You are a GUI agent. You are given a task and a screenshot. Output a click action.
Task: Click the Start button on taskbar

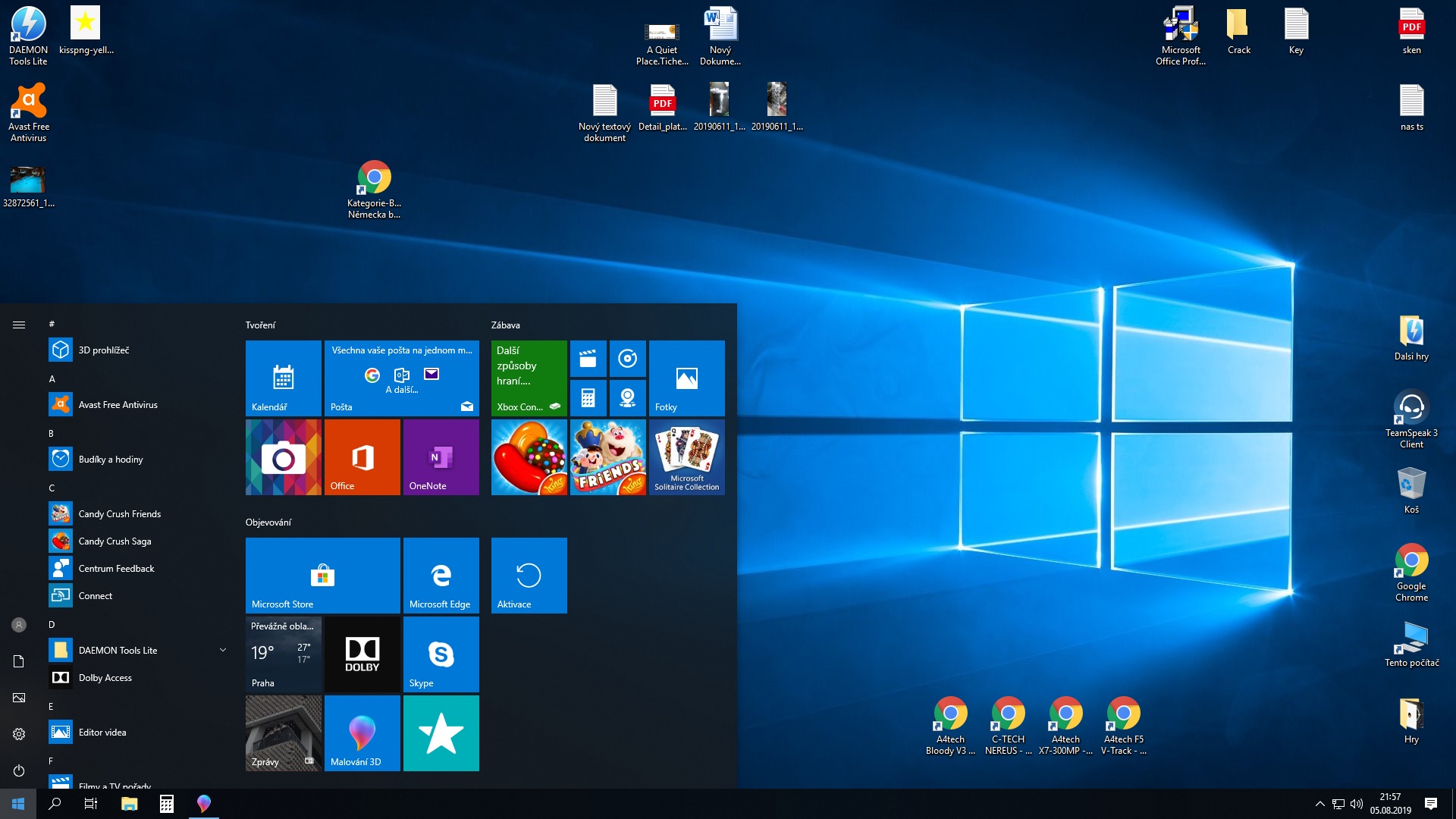[18, 804]
